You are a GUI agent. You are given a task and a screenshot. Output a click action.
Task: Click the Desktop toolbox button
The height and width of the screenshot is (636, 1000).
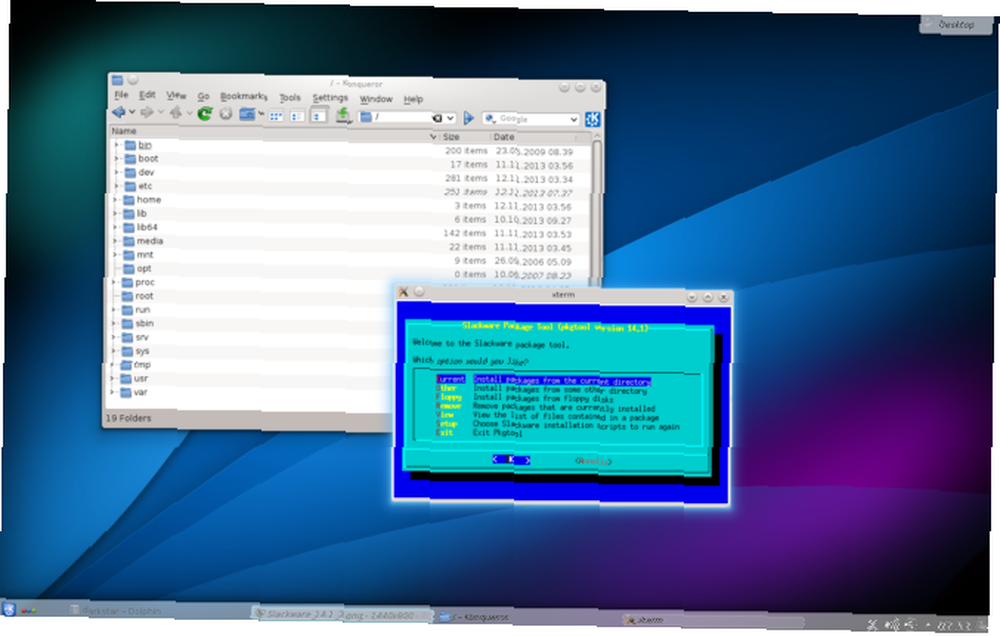955,24
